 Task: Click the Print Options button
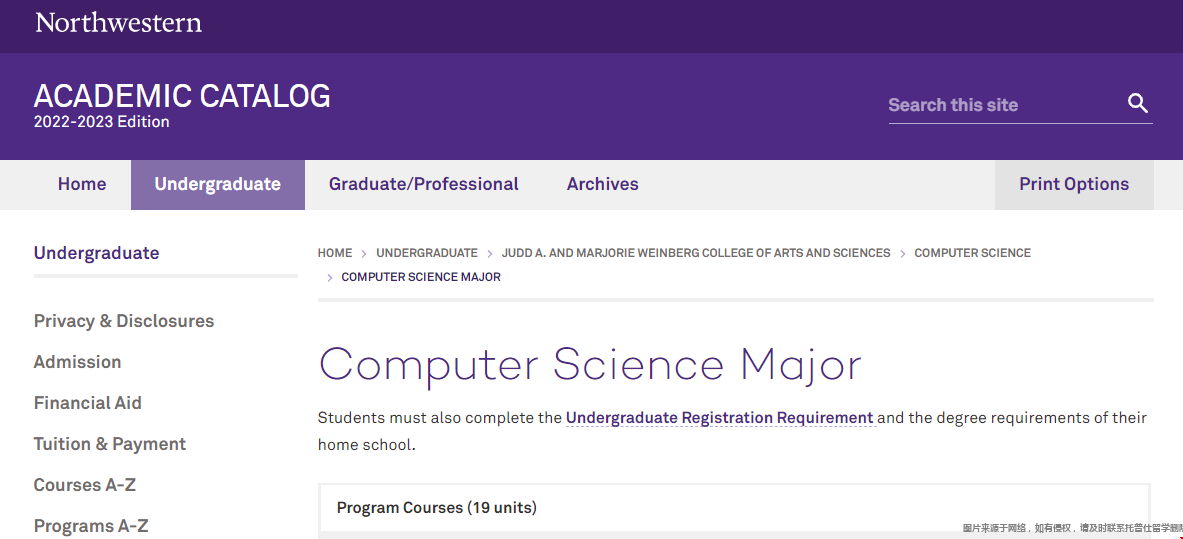point(1074,184)
